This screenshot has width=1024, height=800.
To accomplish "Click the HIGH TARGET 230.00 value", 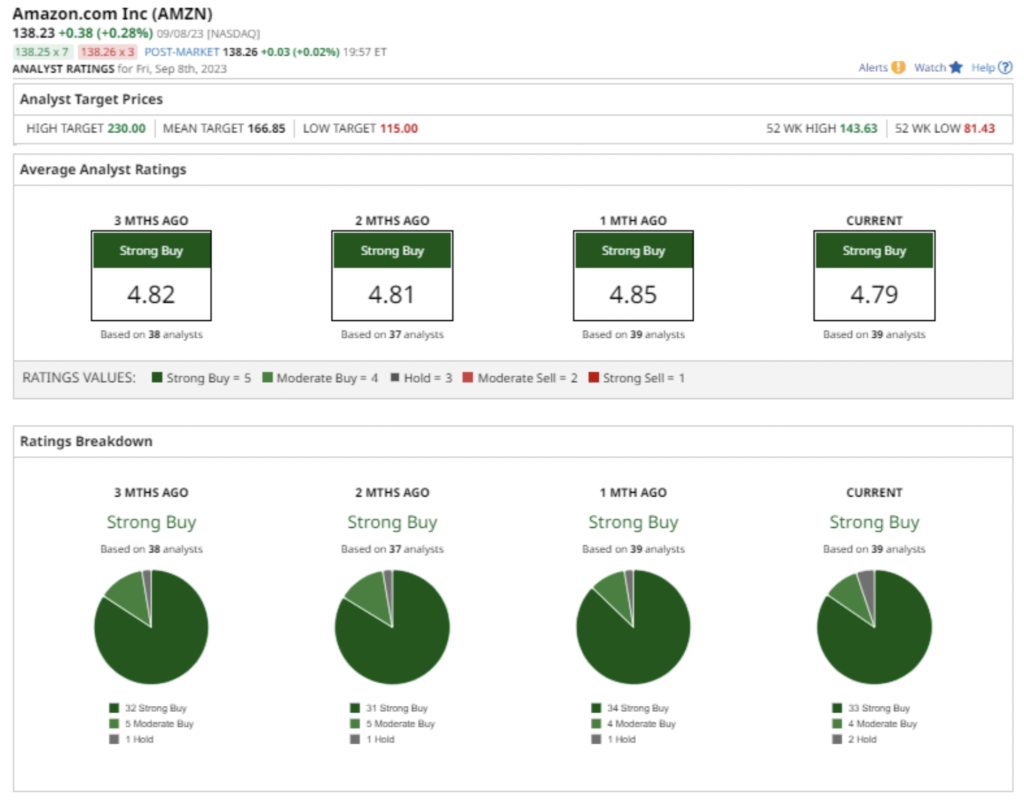I will [127, 129].
